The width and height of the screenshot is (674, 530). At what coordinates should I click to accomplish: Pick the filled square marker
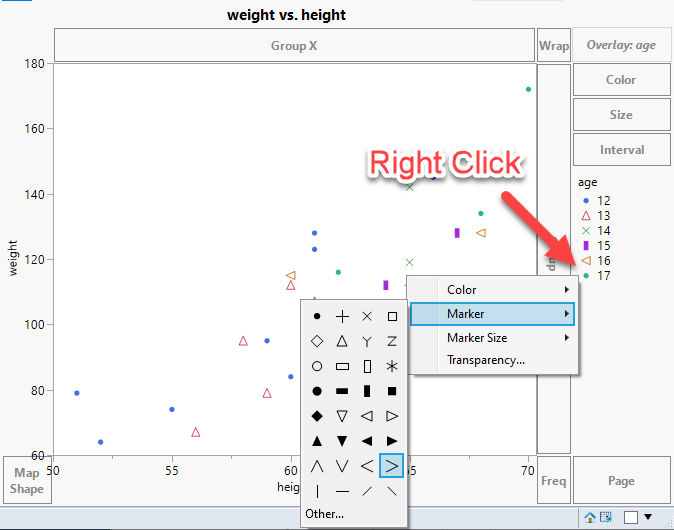click(x=392, y=391)
